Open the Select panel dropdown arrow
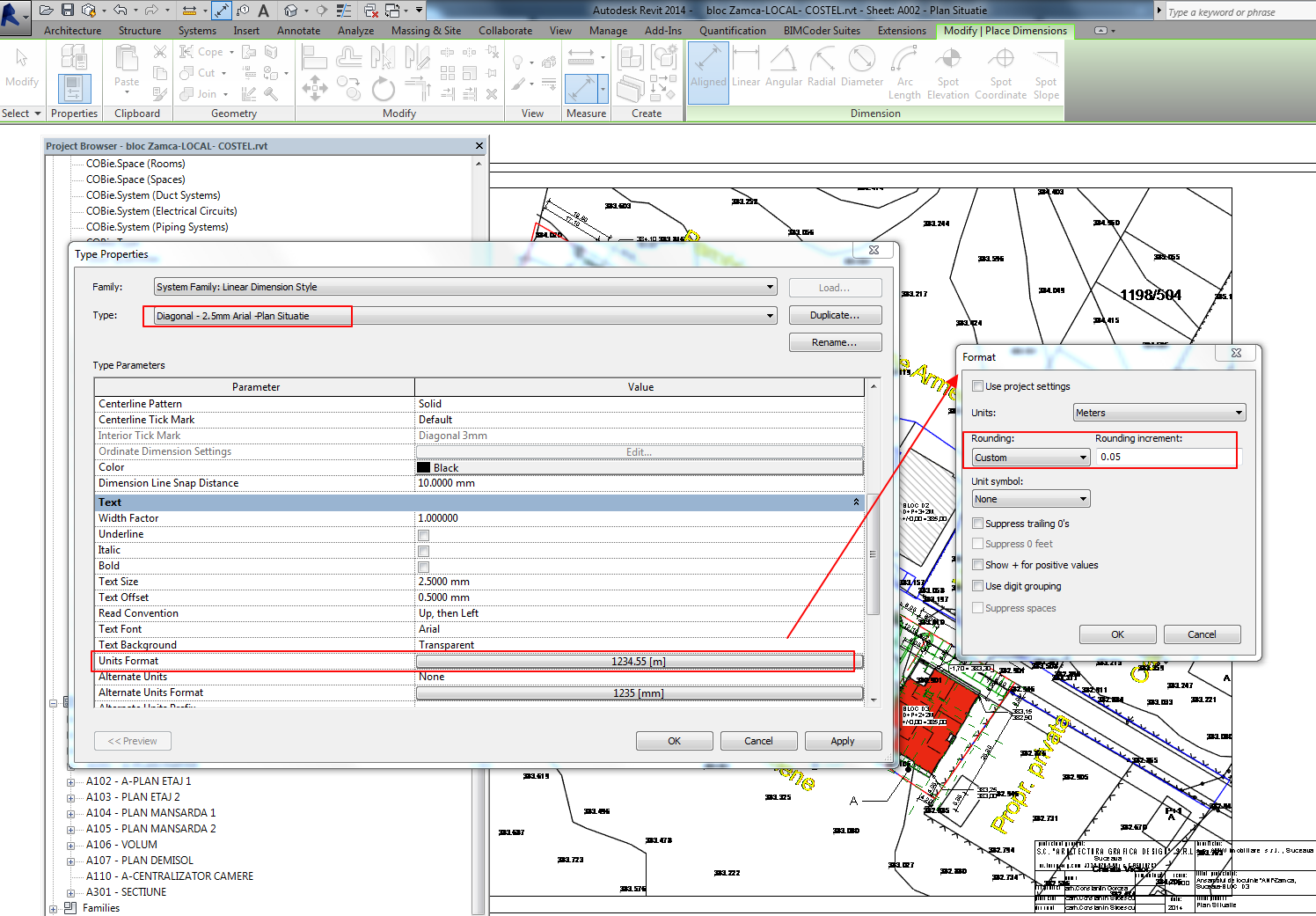The height and width of the screenshot is (916, 1316). click(38, 114)
